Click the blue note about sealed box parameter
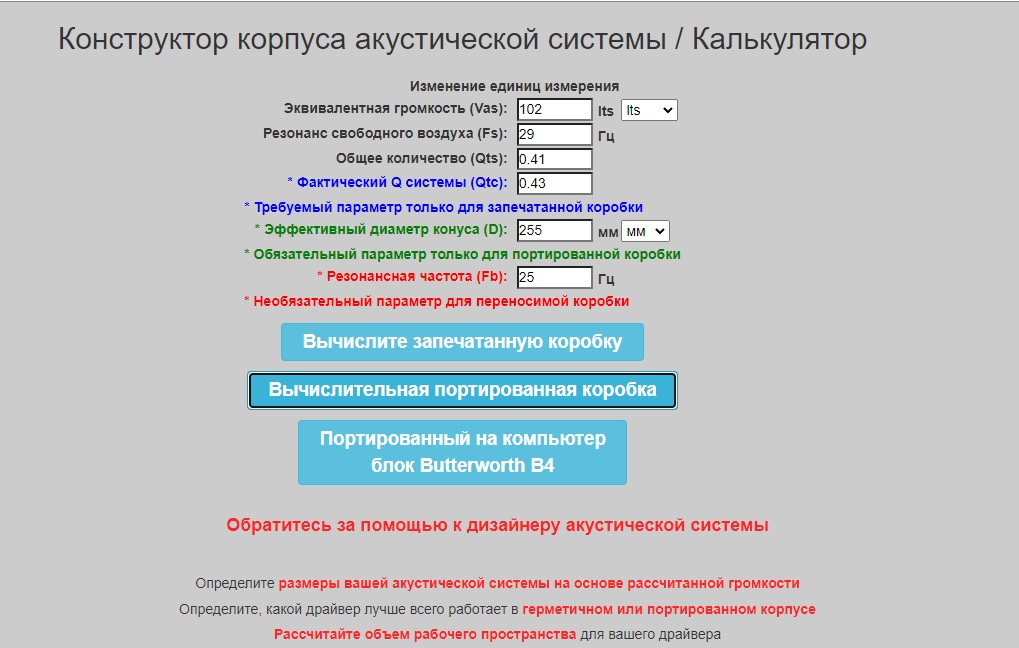The height and width of the screenshot is (648, 1019). coord(443,207)
